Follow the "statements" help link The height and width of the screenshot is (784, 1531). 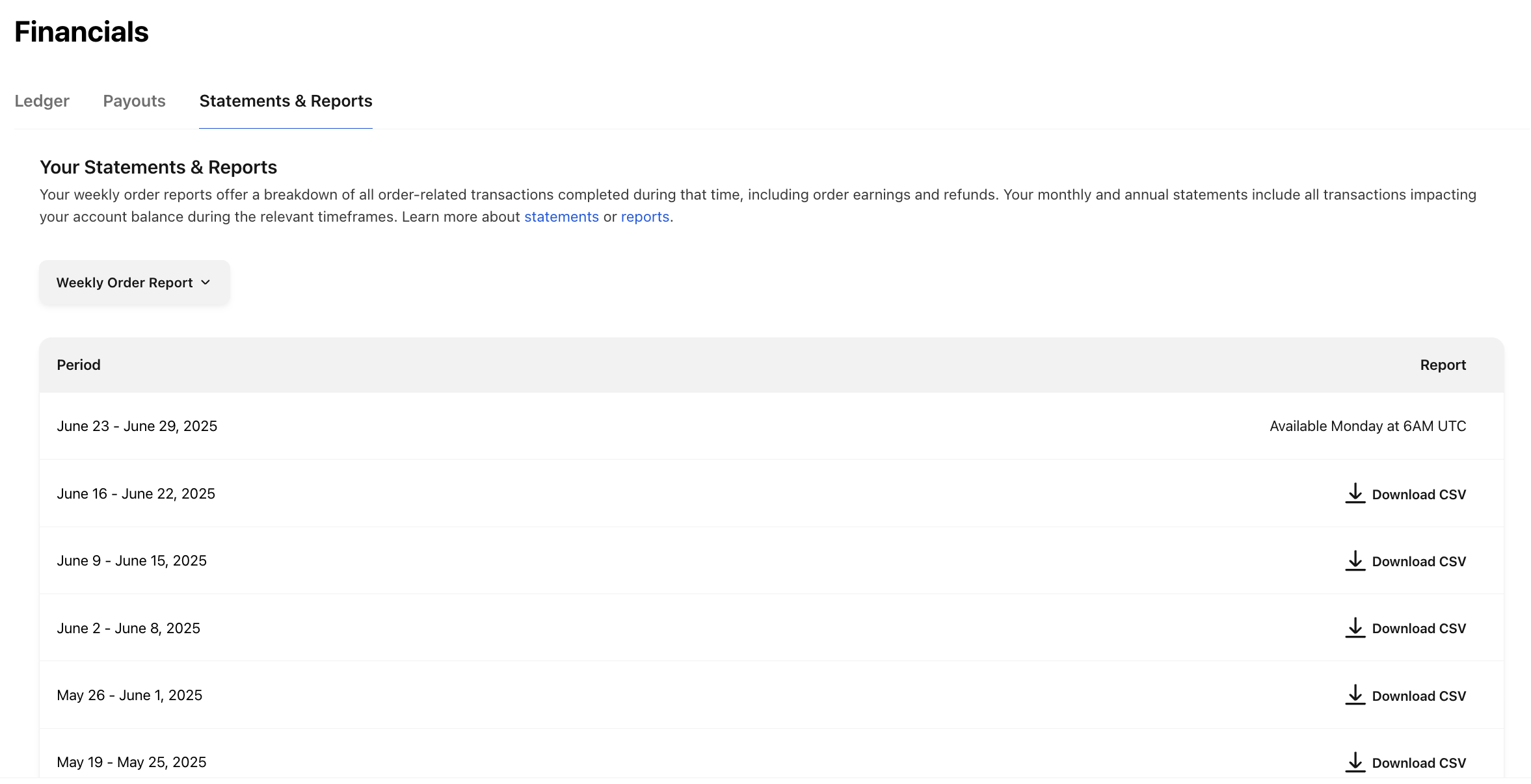coord(561,216)
